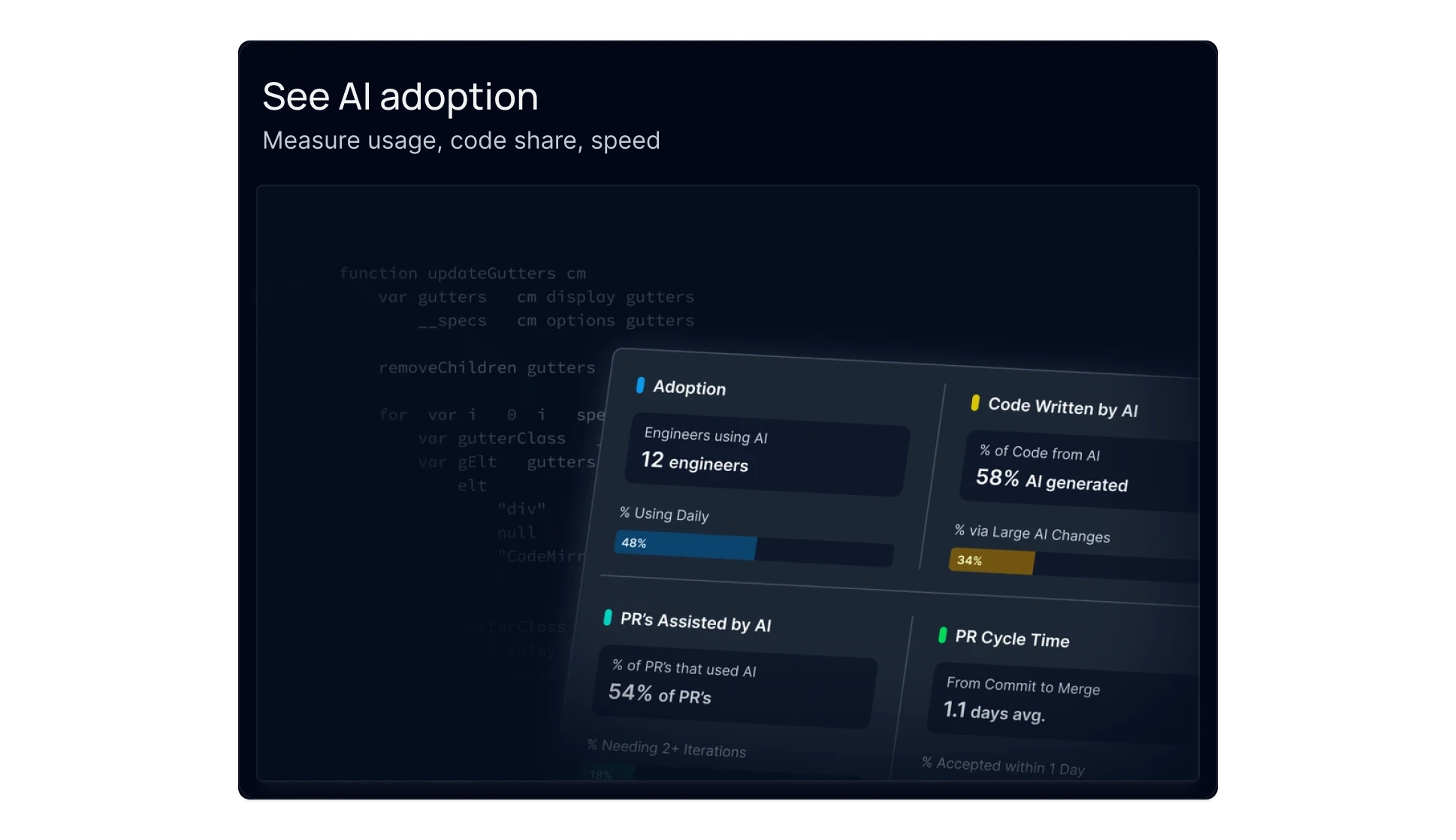
Task: Click the See AI adoption heading link
Action: [400, 96]
